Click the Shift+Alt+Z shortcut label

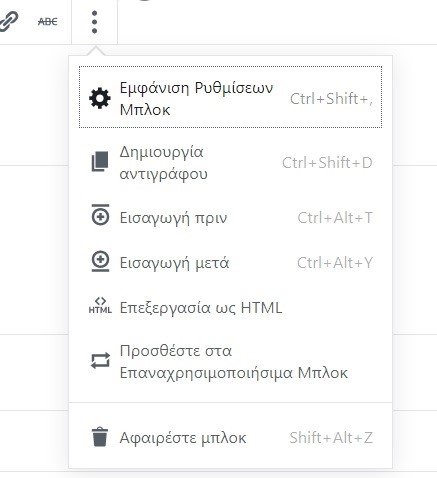[x=331, y=437]
